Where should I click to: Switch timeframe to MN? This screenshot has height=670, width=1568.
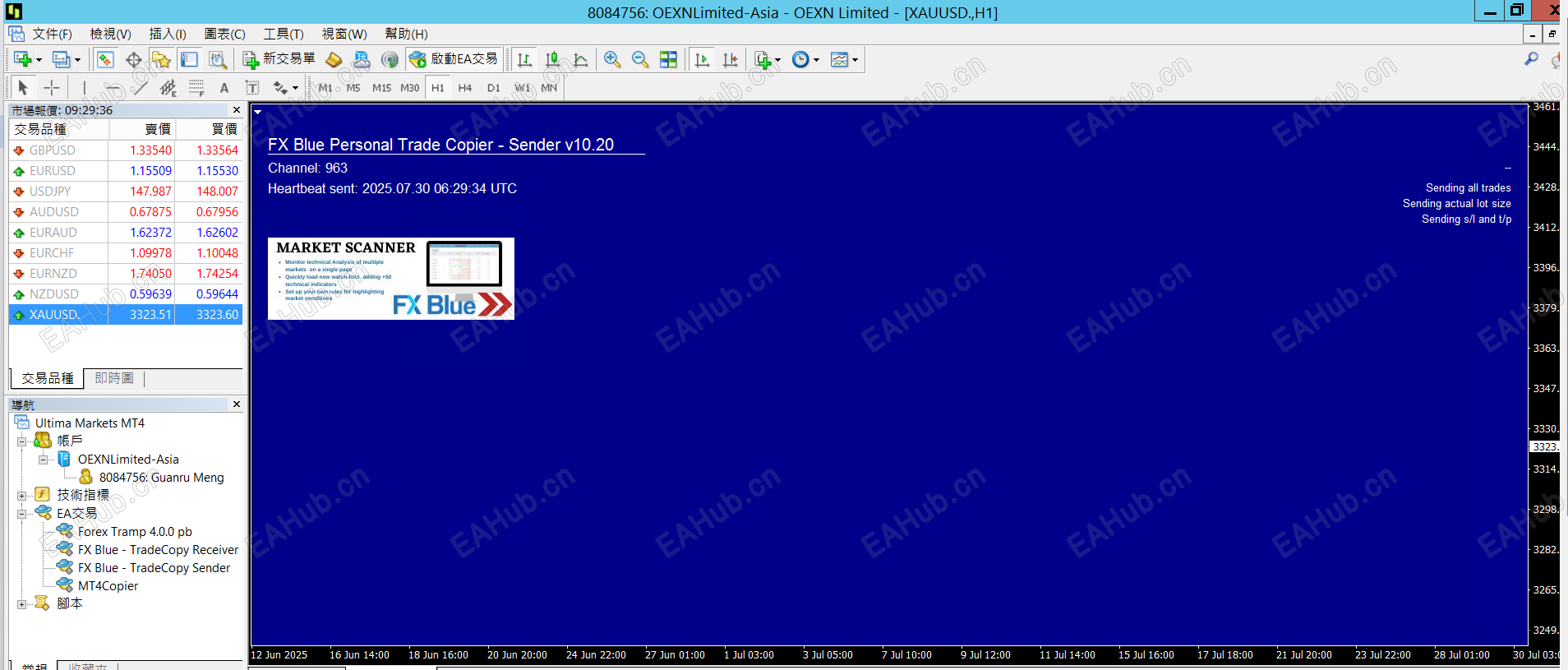[x=549, y=88]
